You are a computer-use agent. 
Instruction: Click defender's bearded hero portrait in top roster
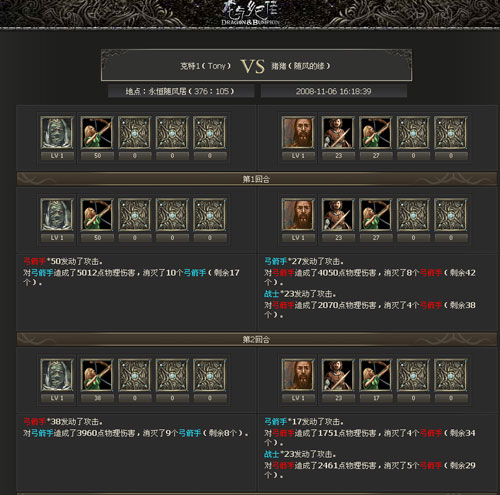point(298,133)
